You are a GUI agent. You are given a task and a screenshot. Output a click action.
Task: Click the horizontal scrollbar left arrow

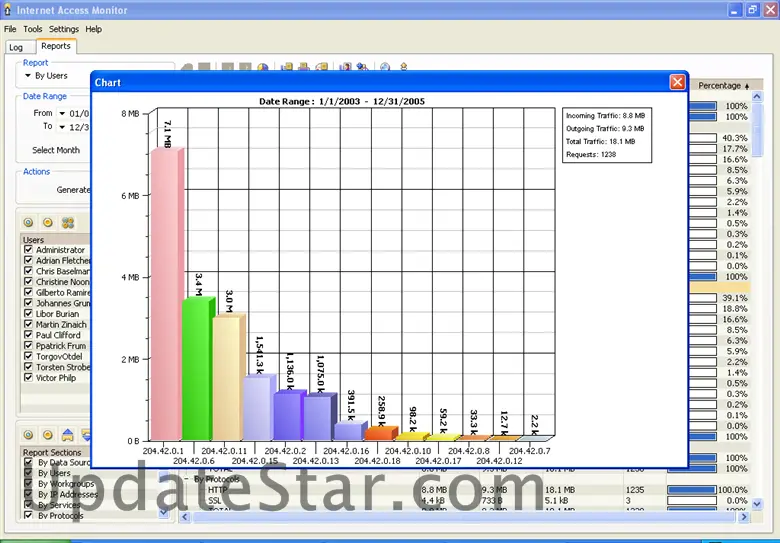pos(185,517)
